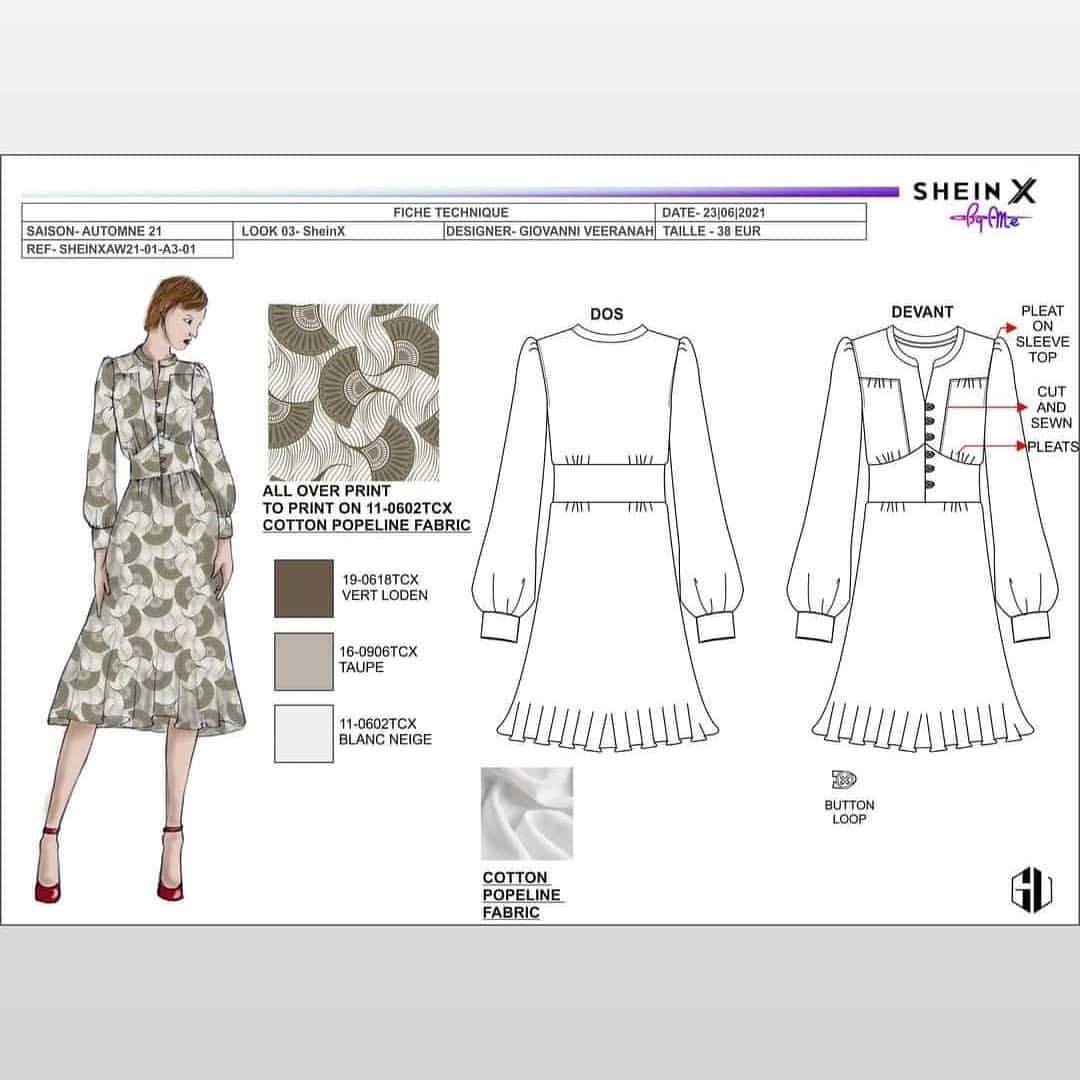Click DESIGNER- GIOVANNI VEERANAH cell
The height and width of the screenshot is (1080, 1080).
550,231
